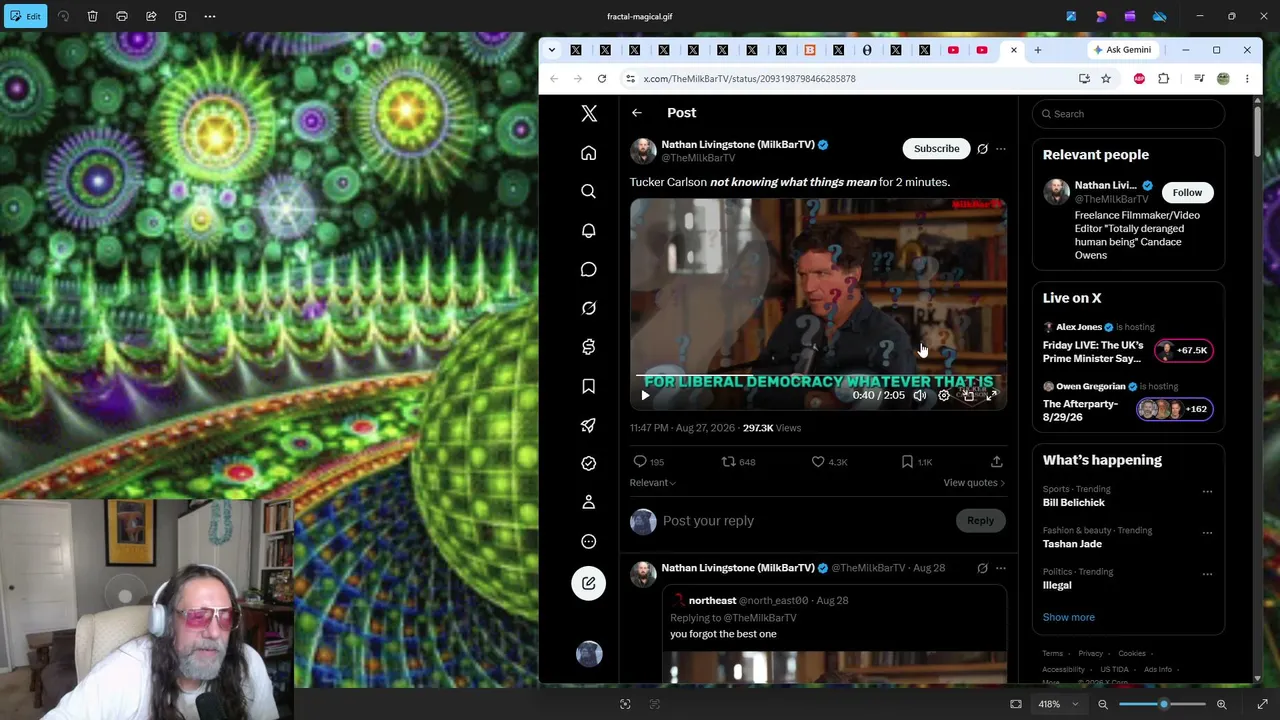Image resolution: width=1280 pixels, height=720 pixels.
Task: Open the more menu on the main post
Action: pos(1001,149)
